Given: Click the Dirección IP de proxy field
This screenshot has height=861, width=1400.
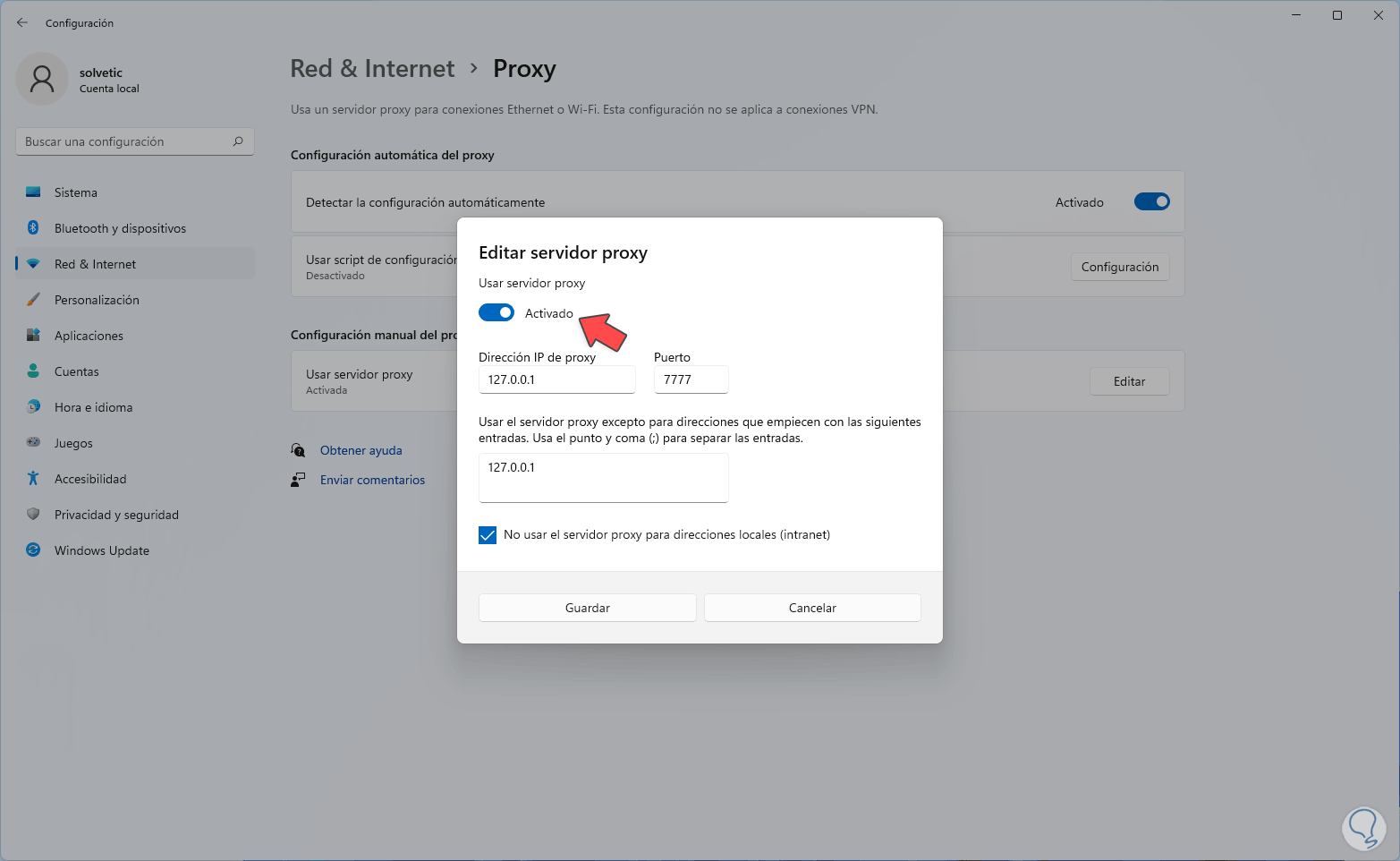Looking at the screenshot, I should 556,379.
